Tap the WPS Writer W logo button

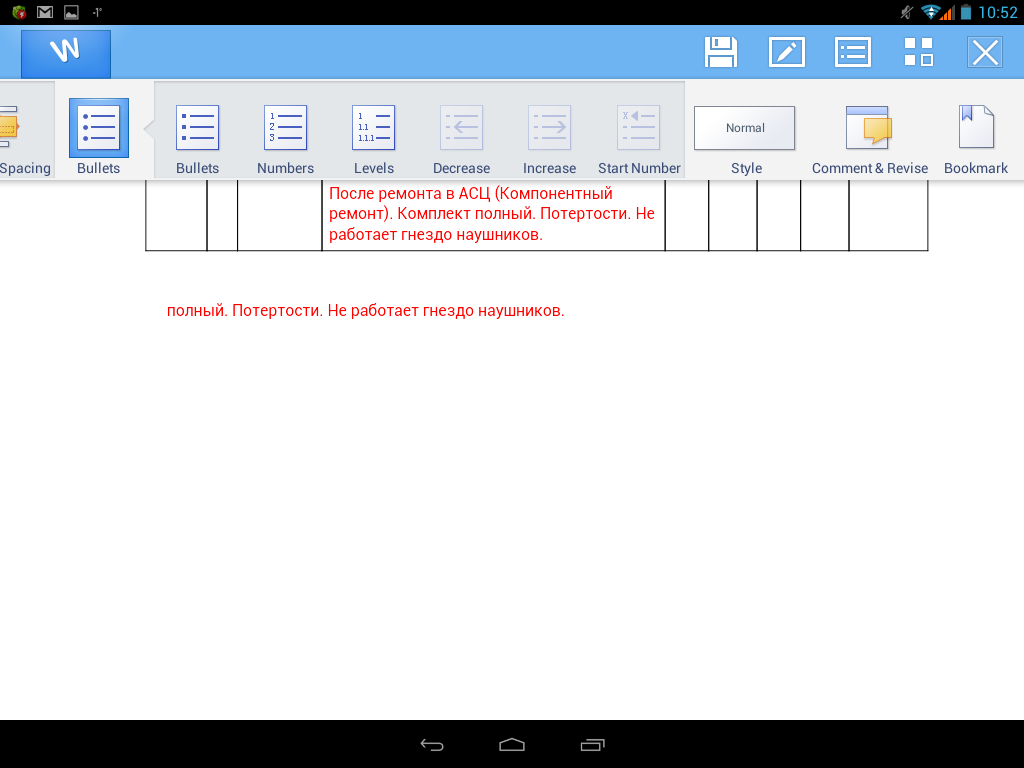(x=66, y=54)
